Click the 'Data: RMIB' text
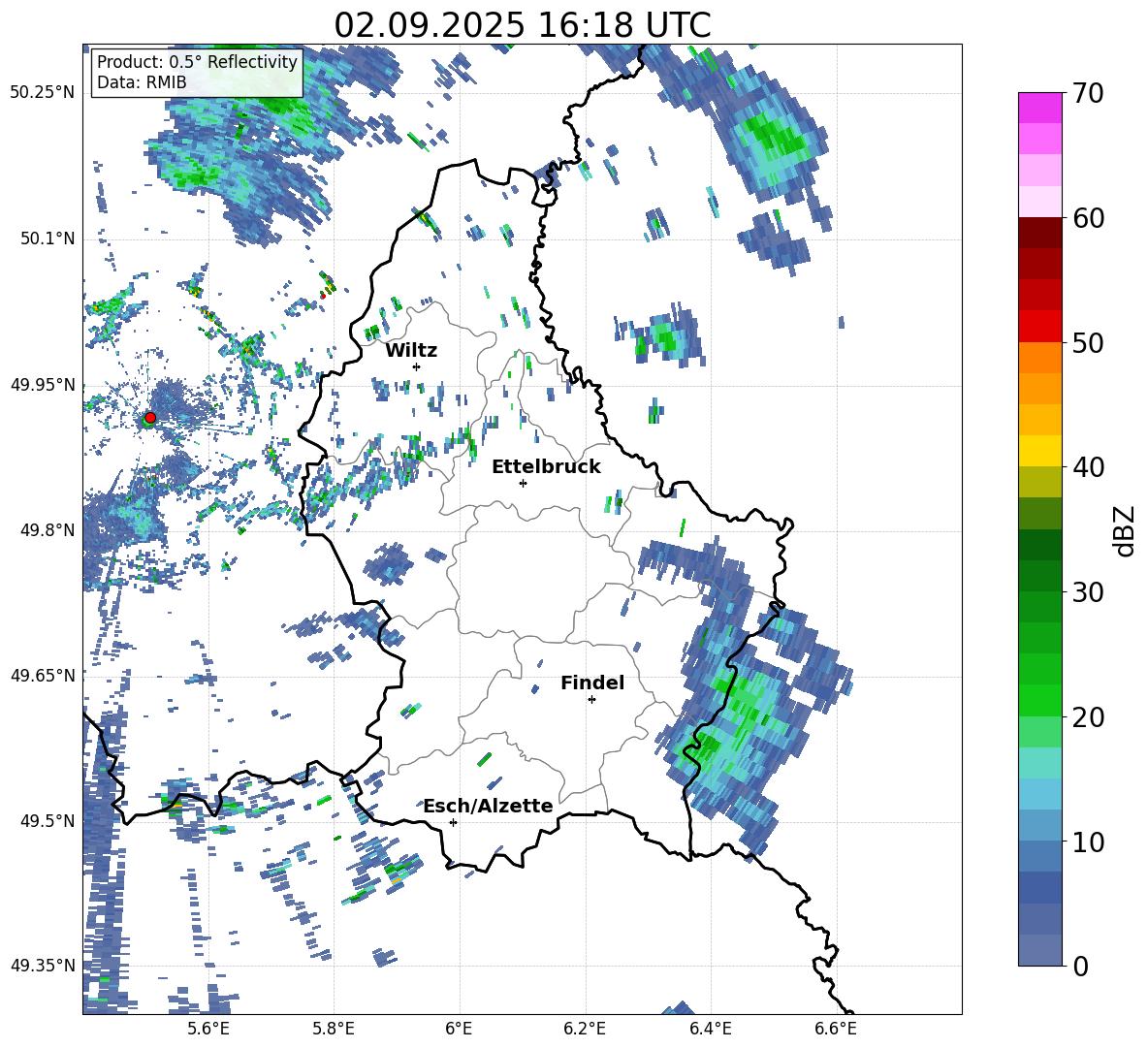1148x1048 pixels. click(x=142, y=82)
